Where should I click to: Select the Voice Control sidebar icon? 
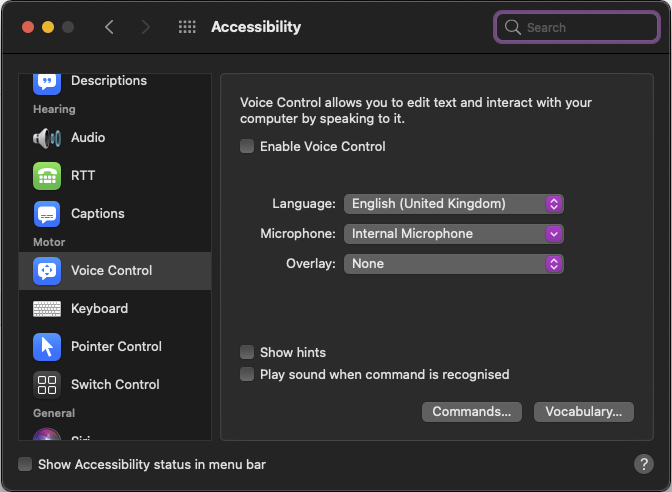click(x=47, y=271)
